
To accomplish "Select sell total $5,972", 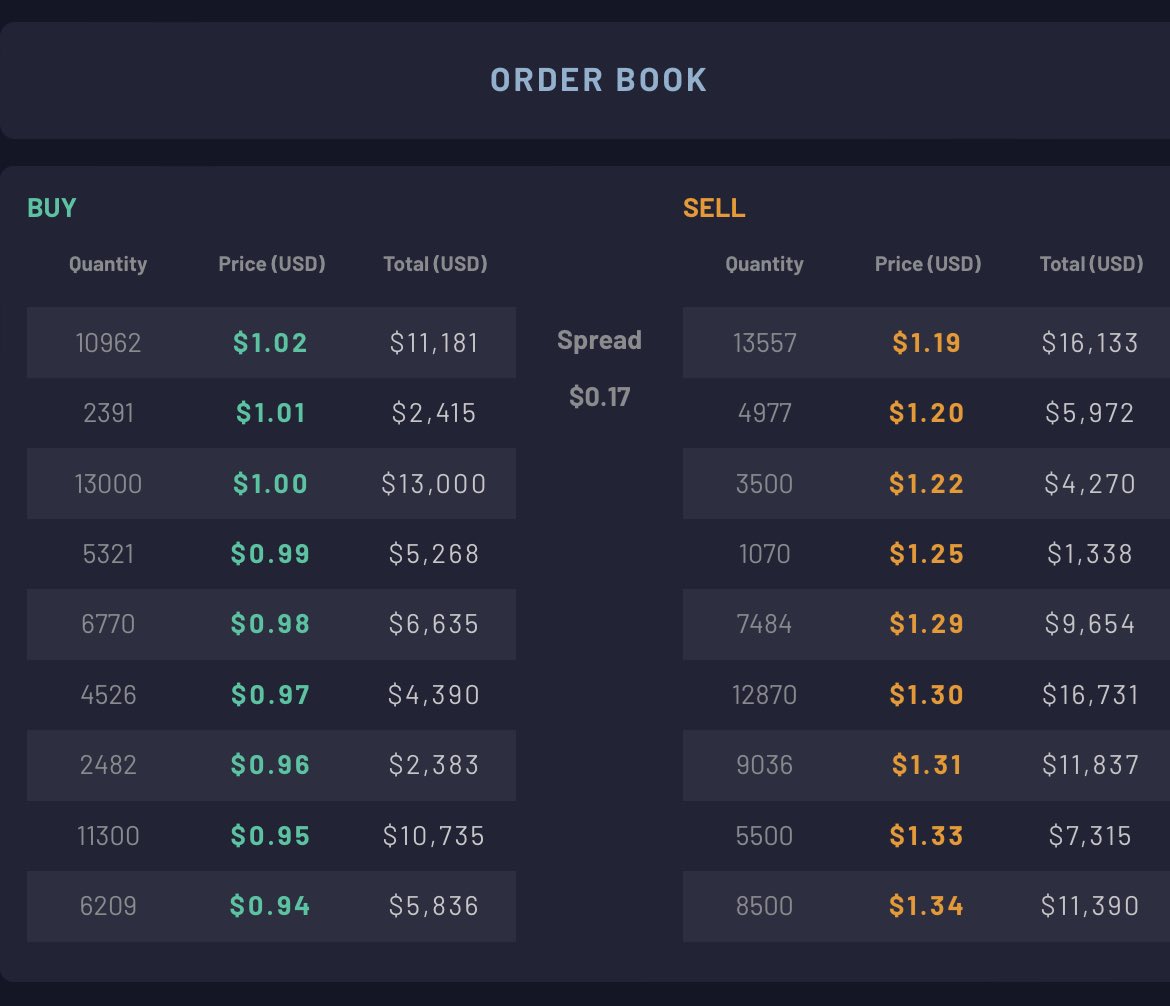I will pos(1090,413).
